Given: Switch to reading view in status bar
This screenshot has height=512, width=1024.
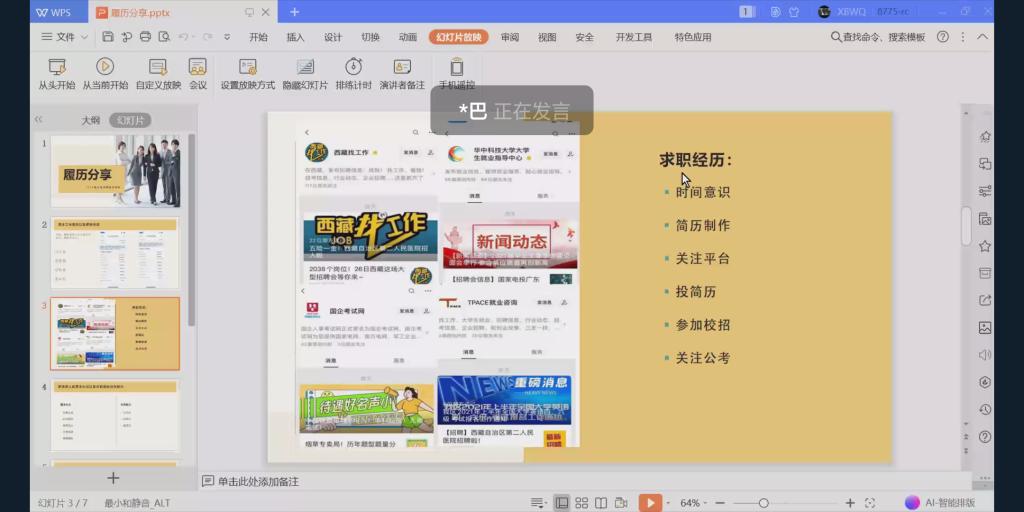Looking at the screenshot, I should pos(602,503).
